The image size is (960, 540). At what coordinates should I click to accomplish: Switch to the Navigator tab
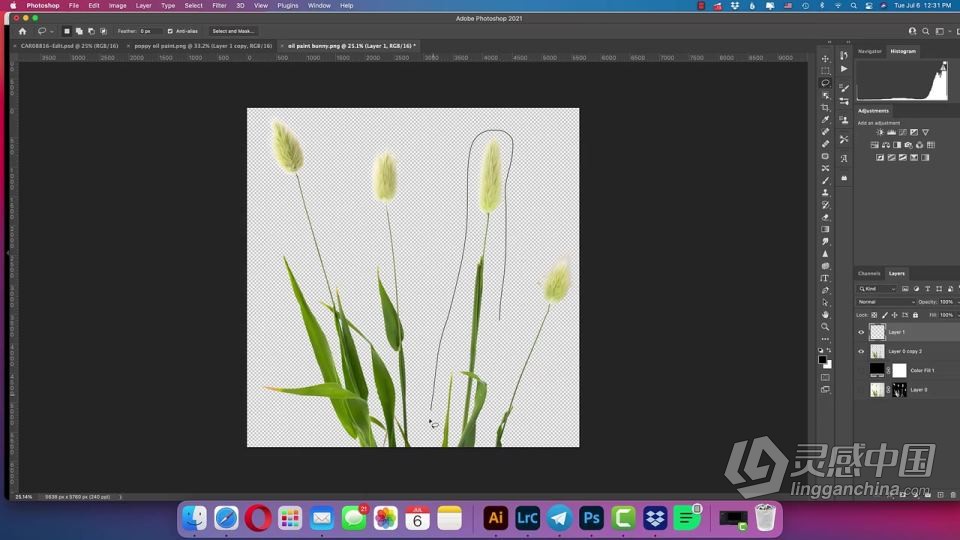pos(869,51)
